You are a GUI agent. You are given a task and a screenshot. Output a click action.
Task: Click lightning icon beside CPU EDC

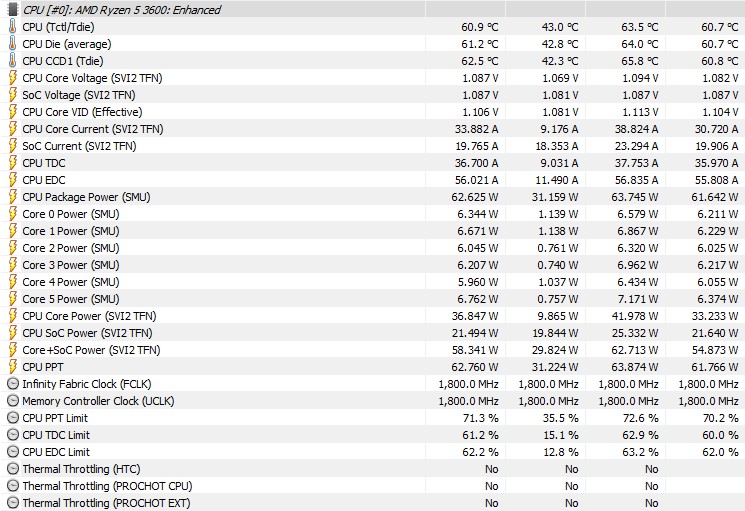(x=13, y=180)
